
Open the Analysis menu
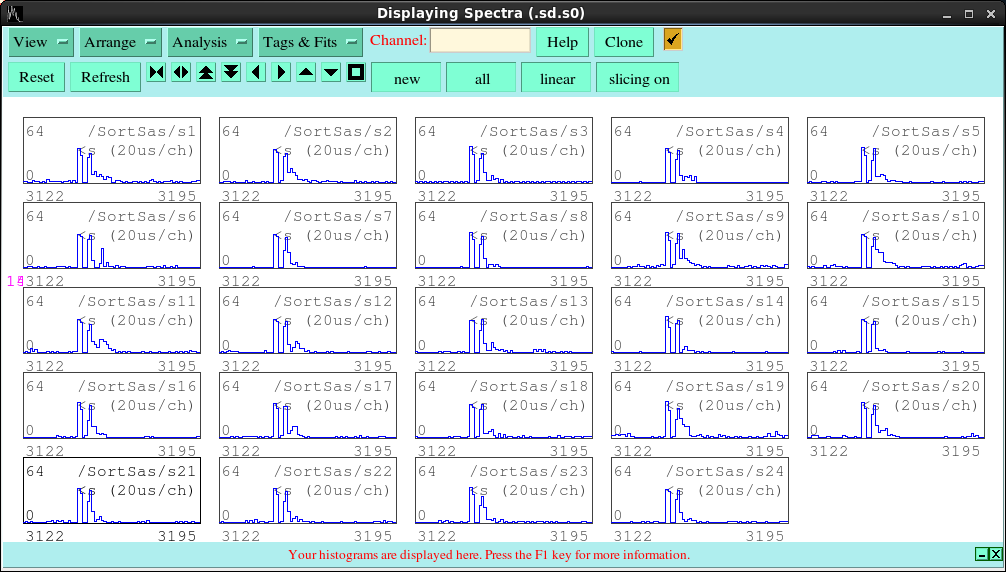point(211,42)
